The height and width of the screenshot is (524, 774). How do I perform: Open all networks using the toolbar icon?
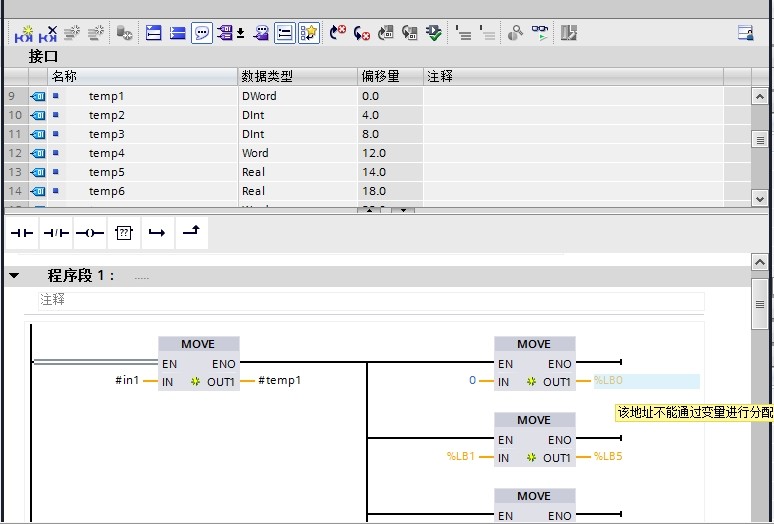coord(154,33)
